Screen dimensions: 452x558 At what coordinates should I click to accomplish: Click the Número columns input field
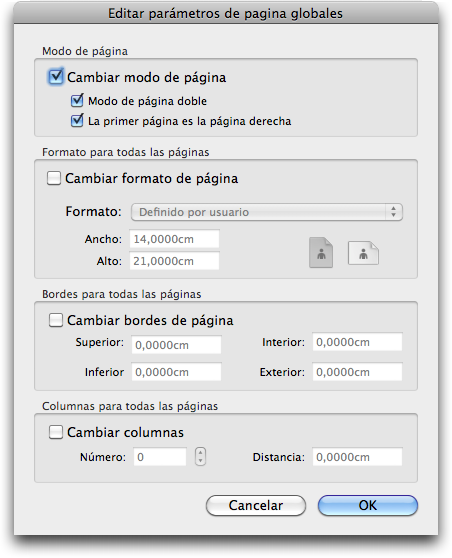point(160,457)
